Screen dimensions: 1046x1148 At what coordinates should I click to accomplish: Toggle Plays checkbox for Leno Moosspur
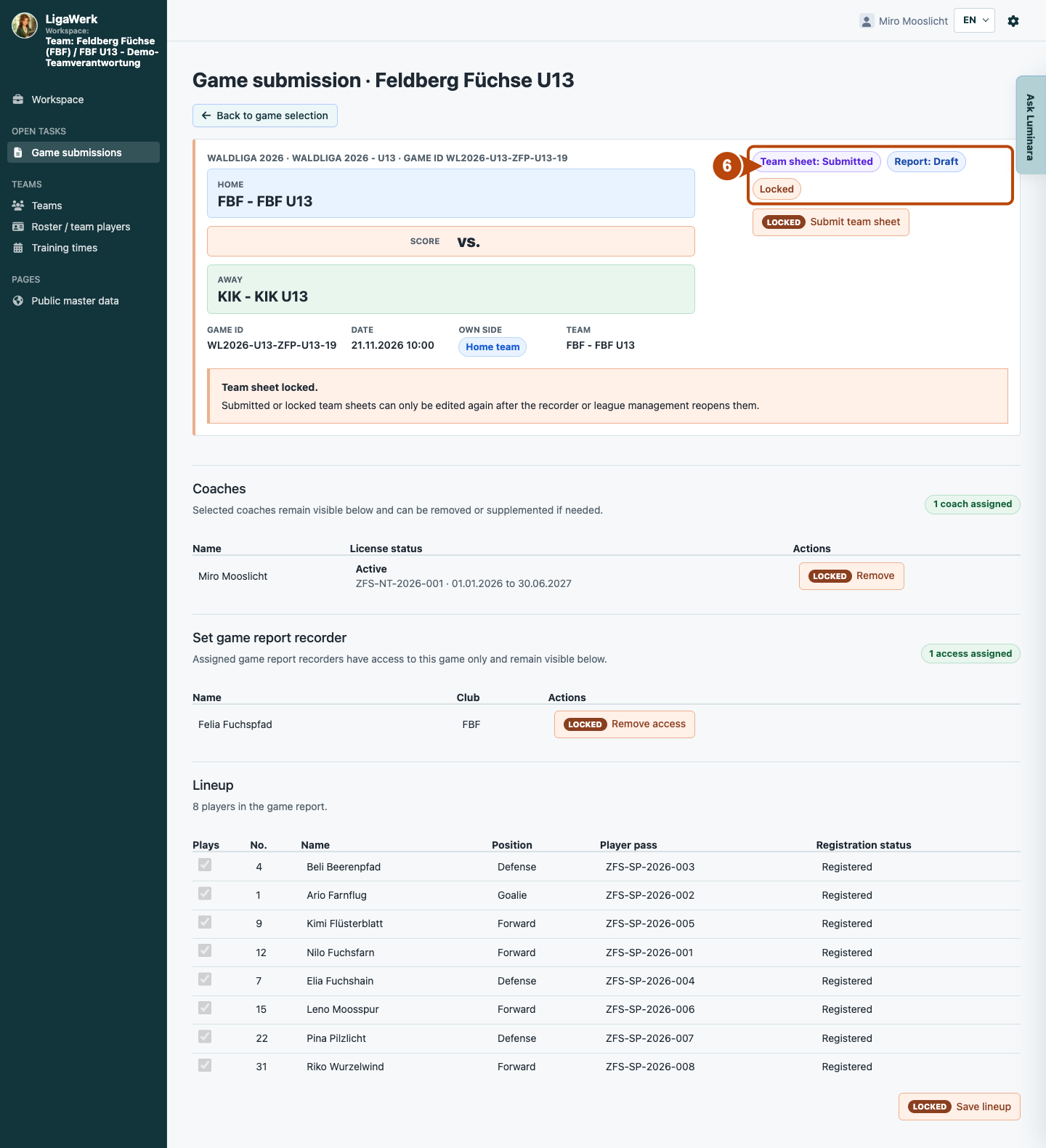click(205, 1008)
